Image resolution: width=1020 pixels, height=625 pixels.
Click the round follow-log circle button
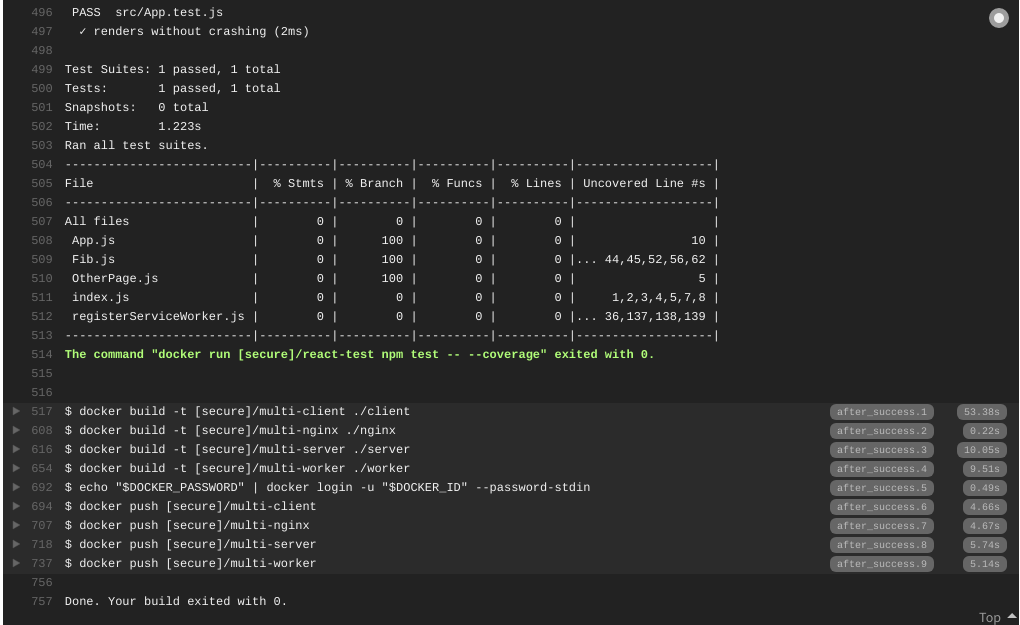[999, 18]
